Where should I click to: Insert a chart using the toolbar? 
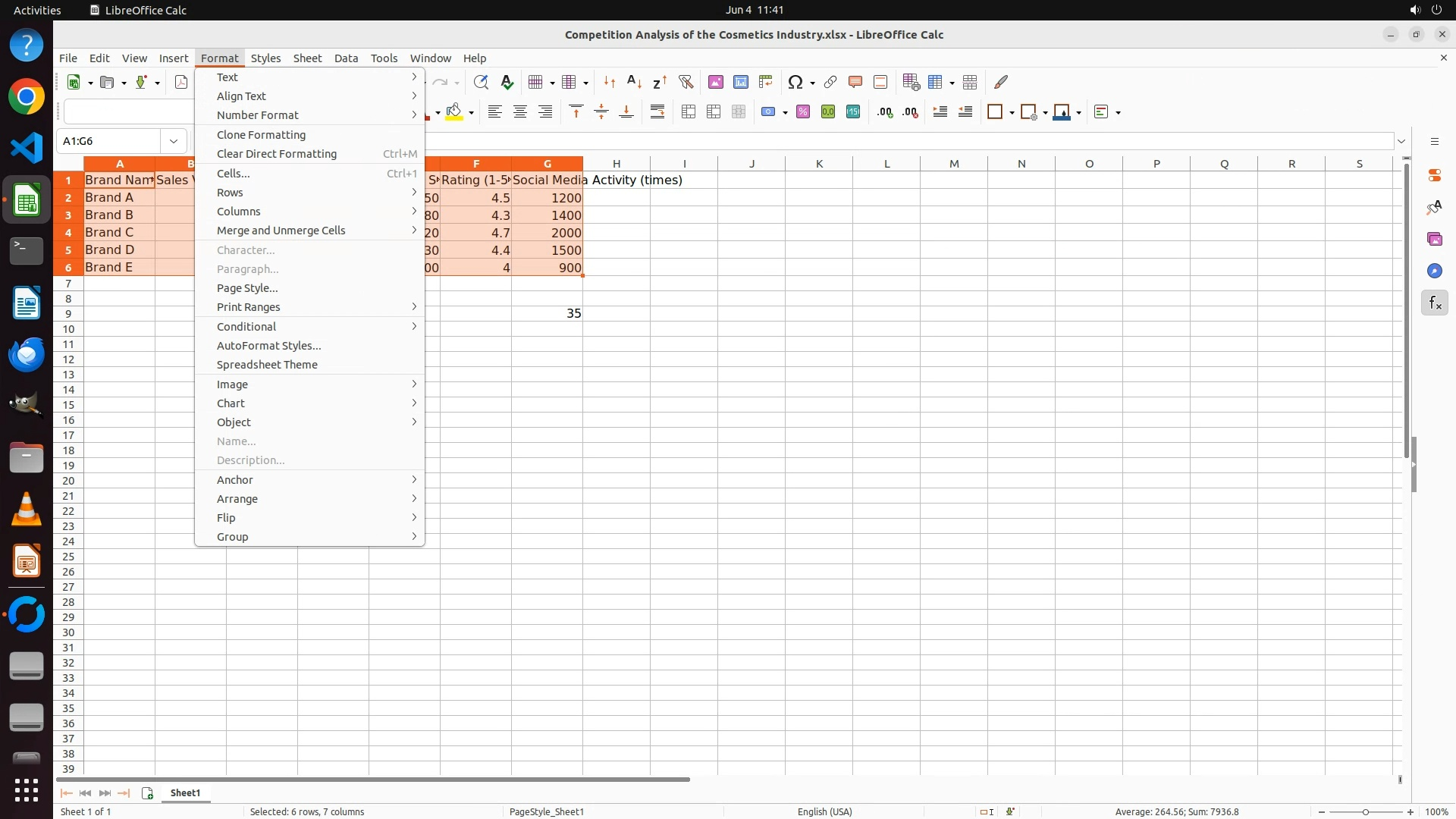(741, 82)
